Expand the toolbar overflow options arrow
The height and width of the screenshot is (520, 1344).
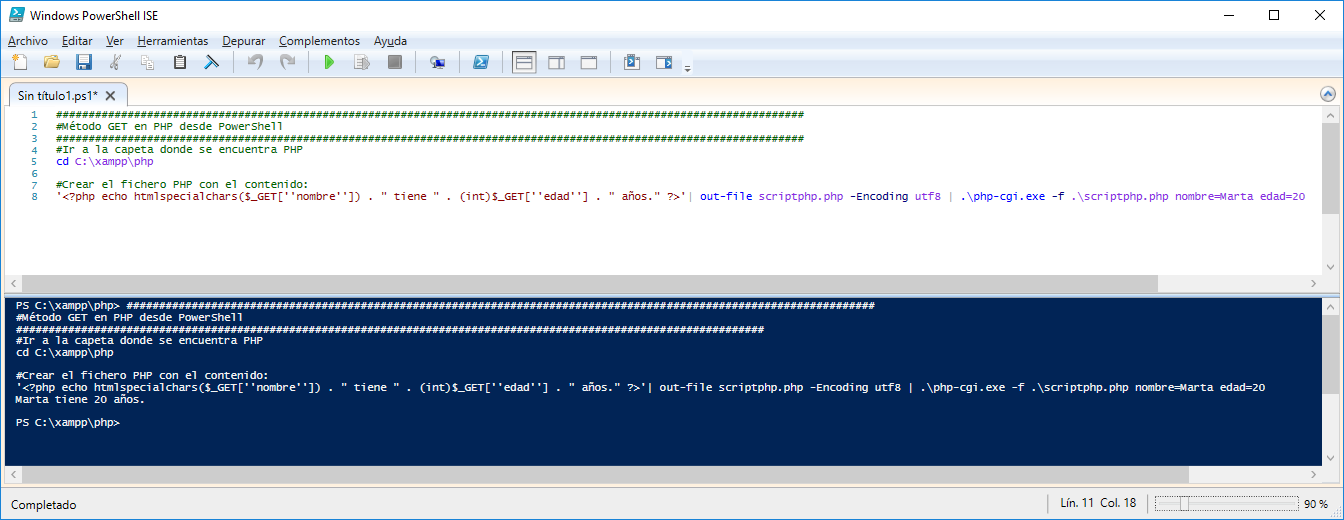[687, 67]
